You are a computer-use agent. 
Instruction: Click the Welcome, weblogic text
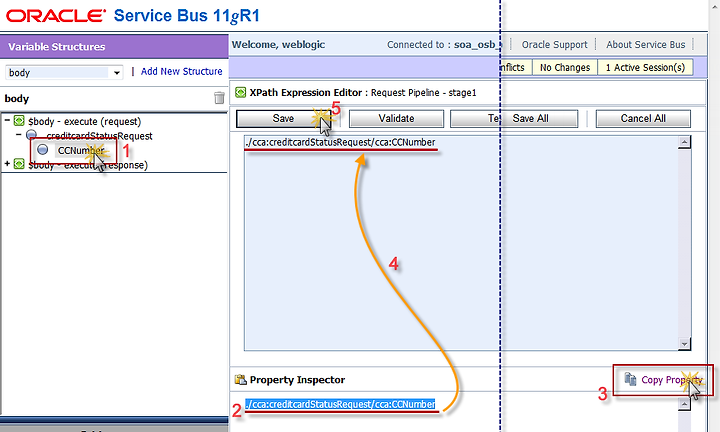point(278,45)
